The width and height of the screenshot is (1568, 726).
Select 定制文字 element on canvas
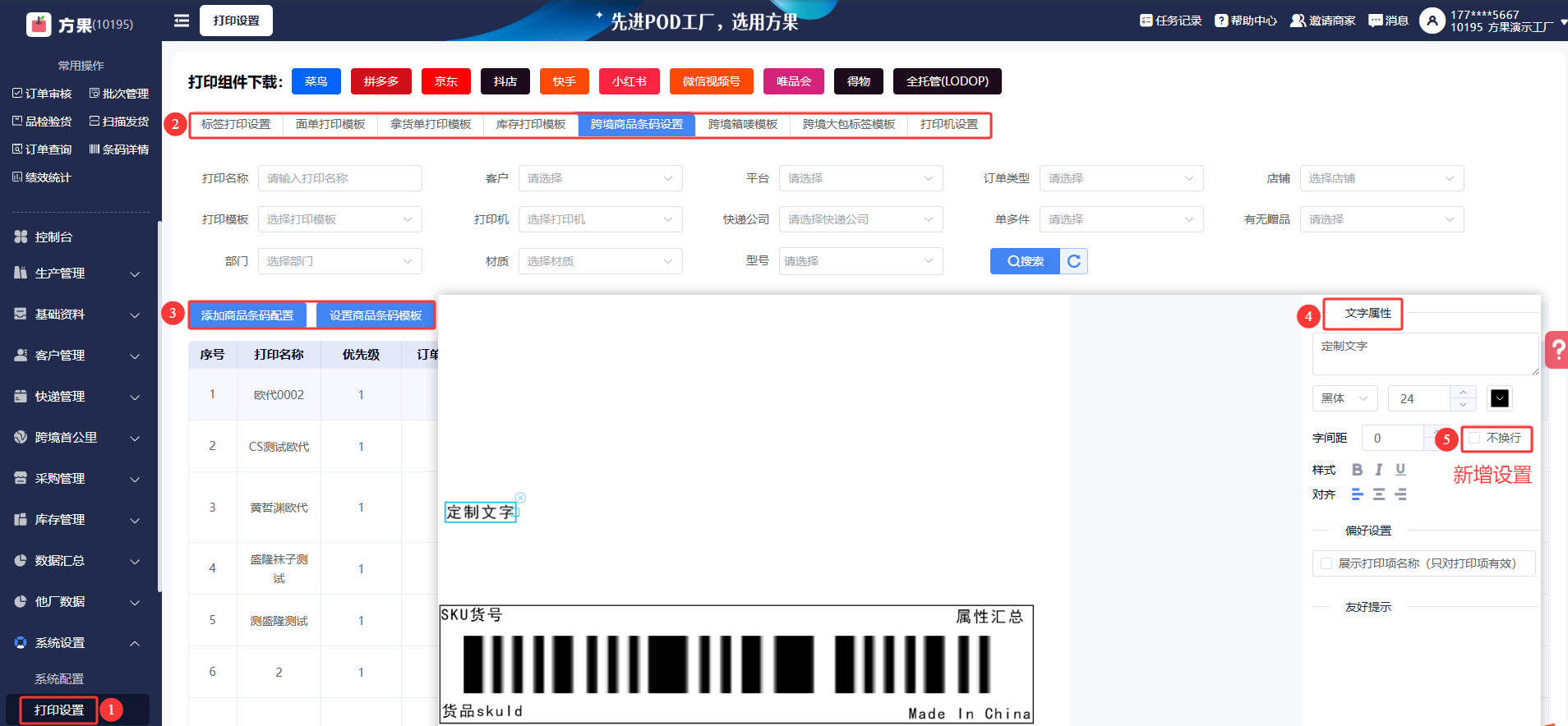[481, 512]
